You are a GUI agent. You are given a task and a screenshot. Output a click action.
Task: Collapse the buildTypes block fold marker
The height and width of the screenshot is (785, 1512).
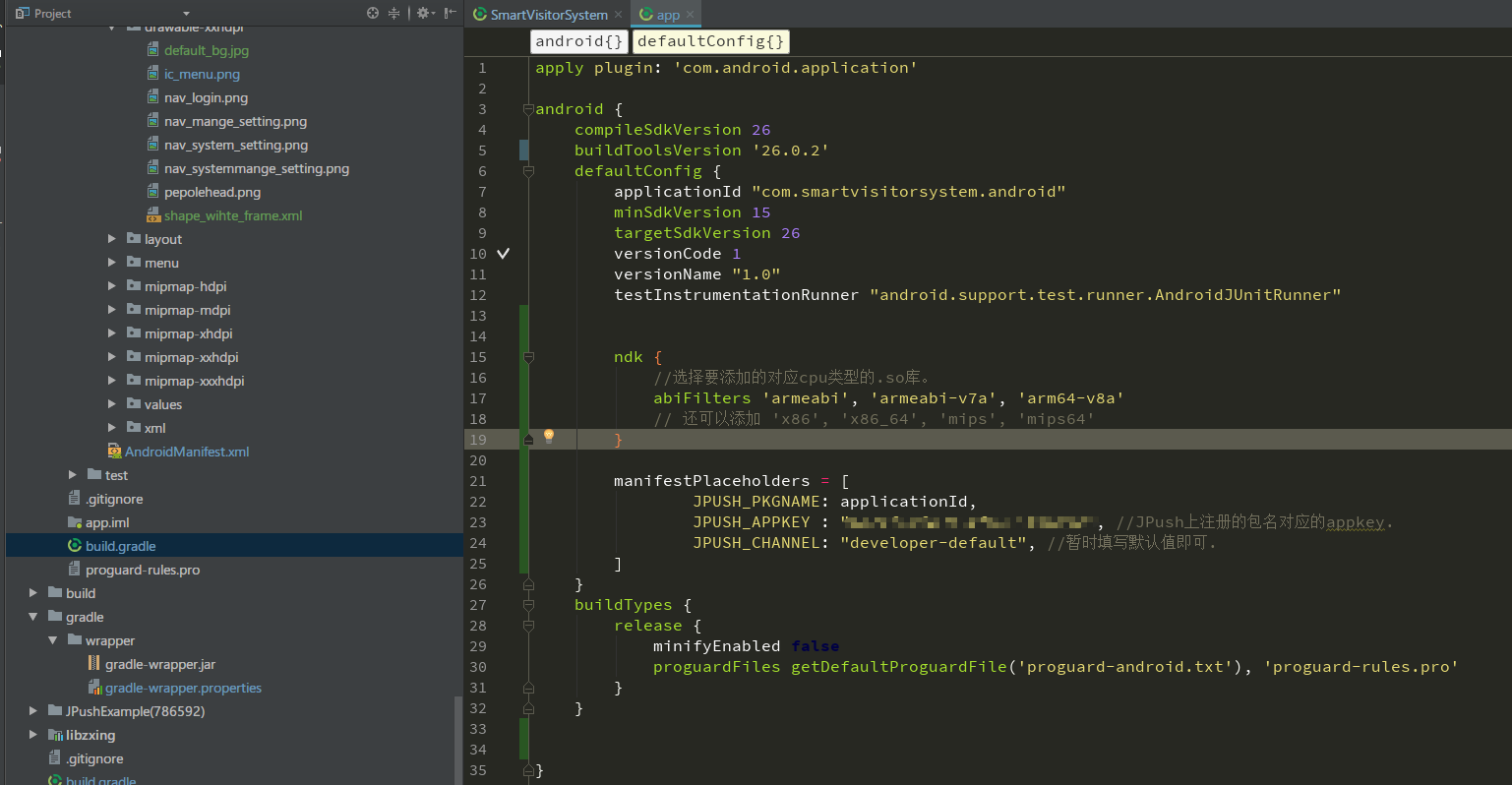tap(528, 605)
